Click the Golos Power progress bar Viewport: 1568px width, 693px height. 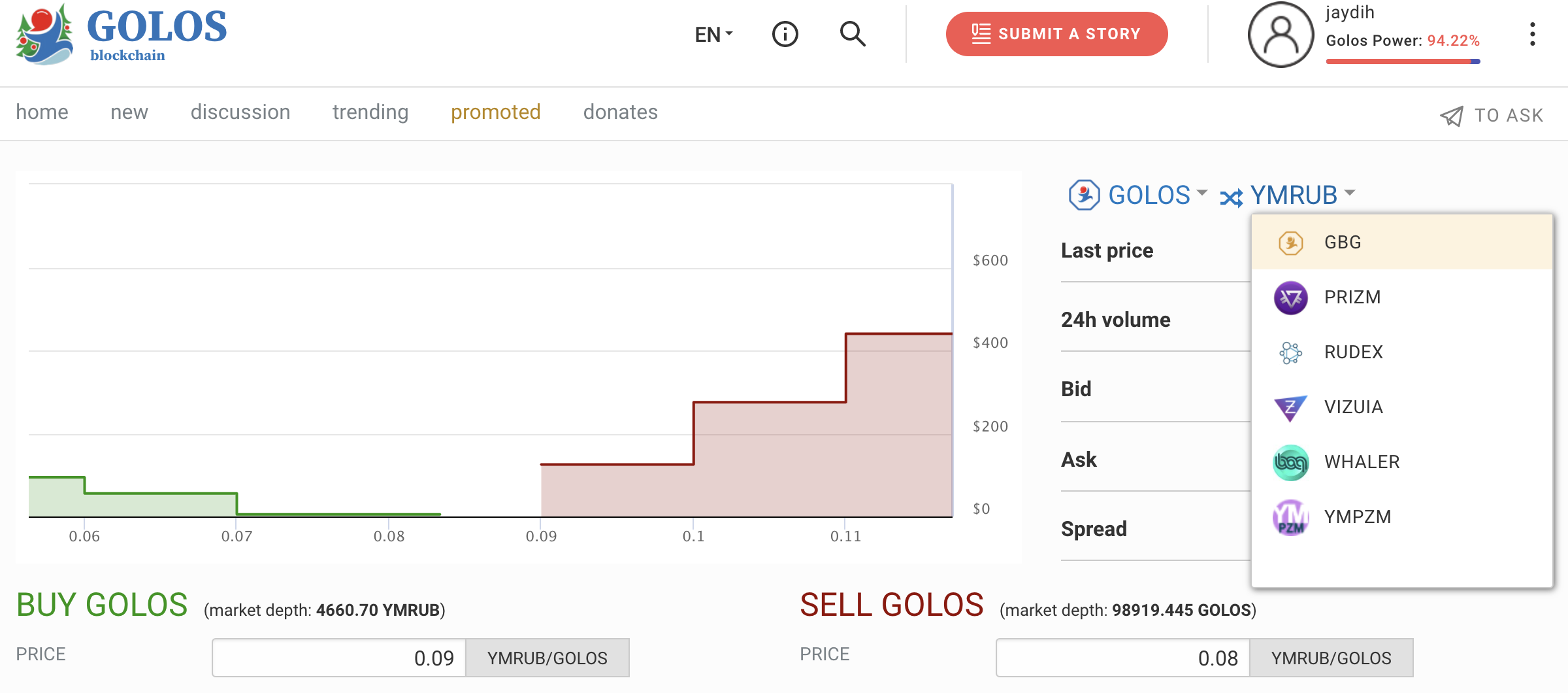pos(1403,61)
